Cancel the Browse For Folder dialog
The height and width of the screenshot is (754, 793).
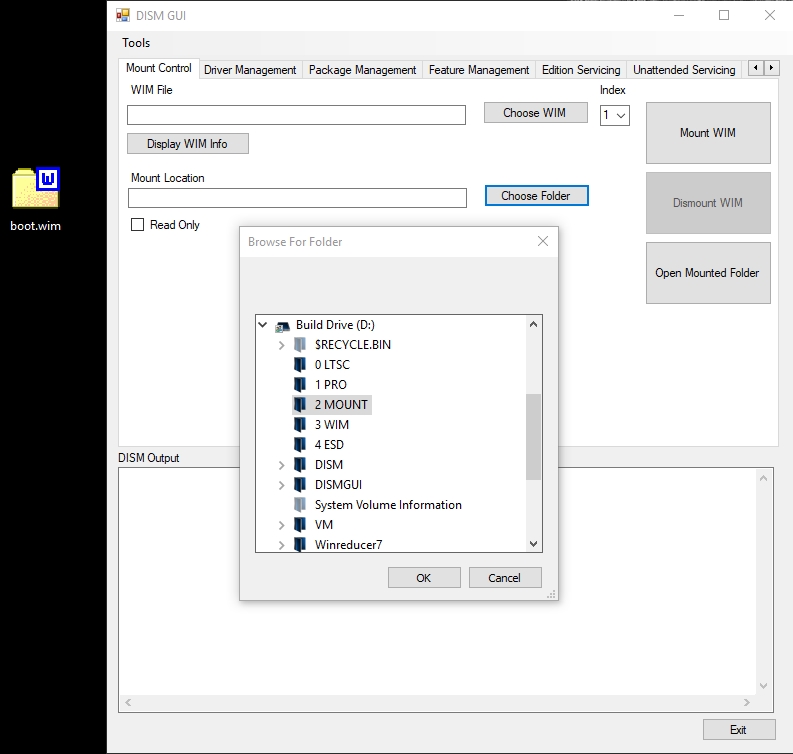(x=505, y=578)
